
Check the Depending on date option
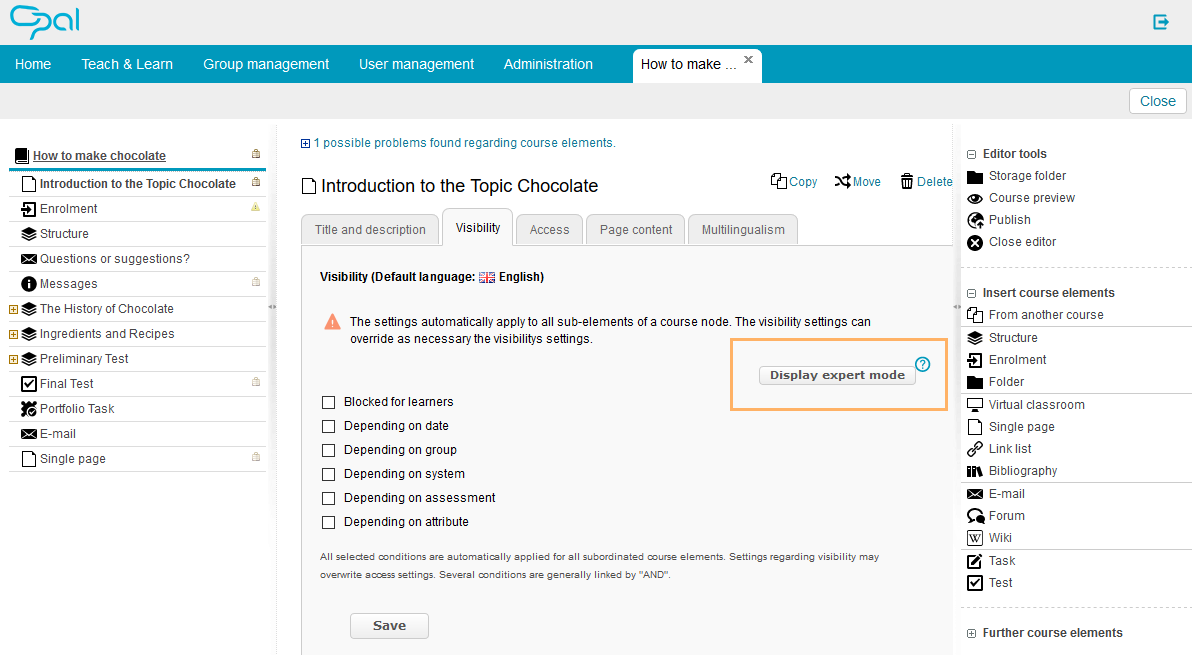click(x=329, y=426)
